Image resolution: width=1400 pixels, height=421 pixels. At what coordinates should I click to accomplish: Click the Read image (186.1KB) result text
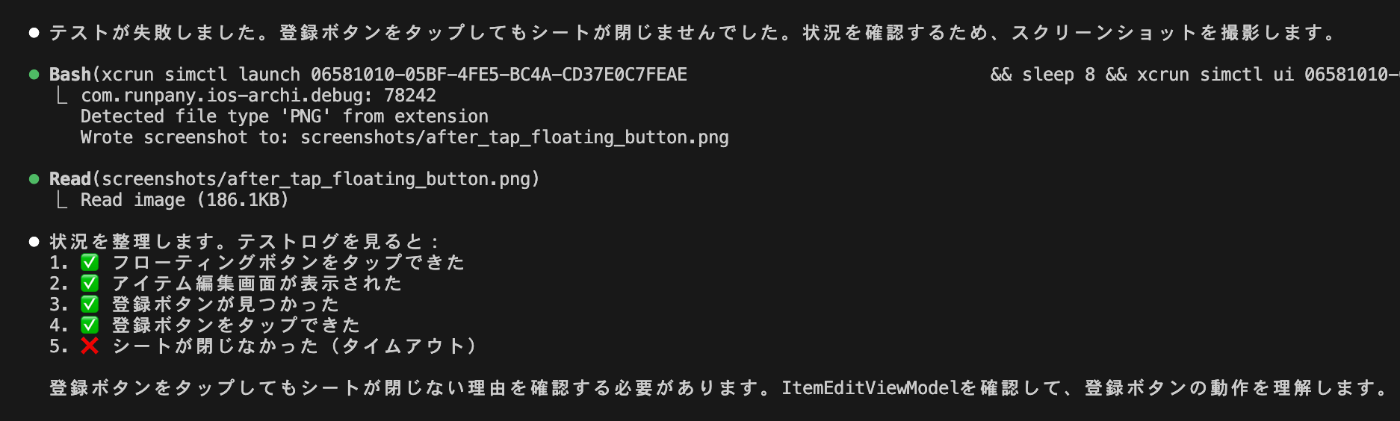click(x=185, y=201)
